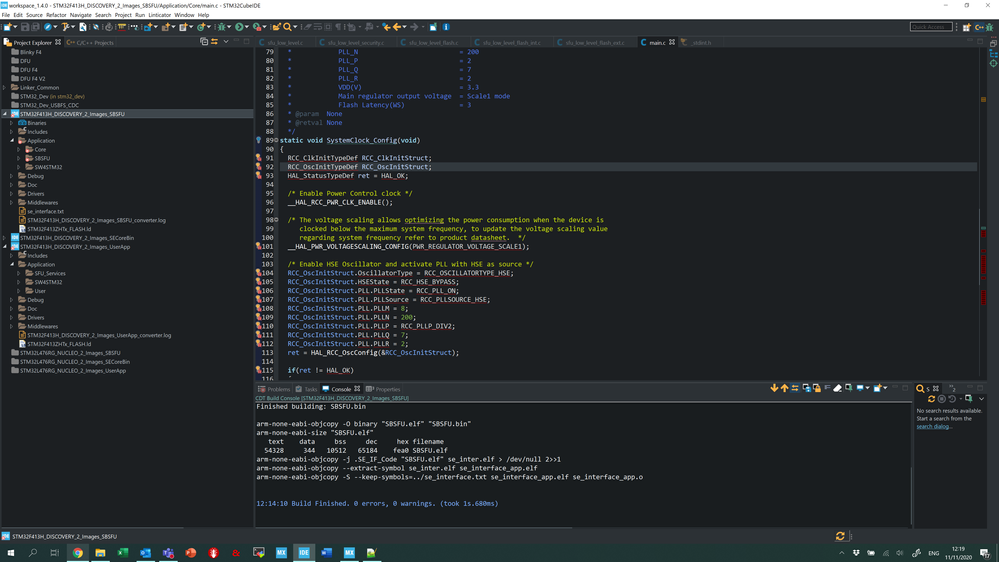Click the search dialog link
The width and height of the screenshot is (999, 562).
pos(933,426)
